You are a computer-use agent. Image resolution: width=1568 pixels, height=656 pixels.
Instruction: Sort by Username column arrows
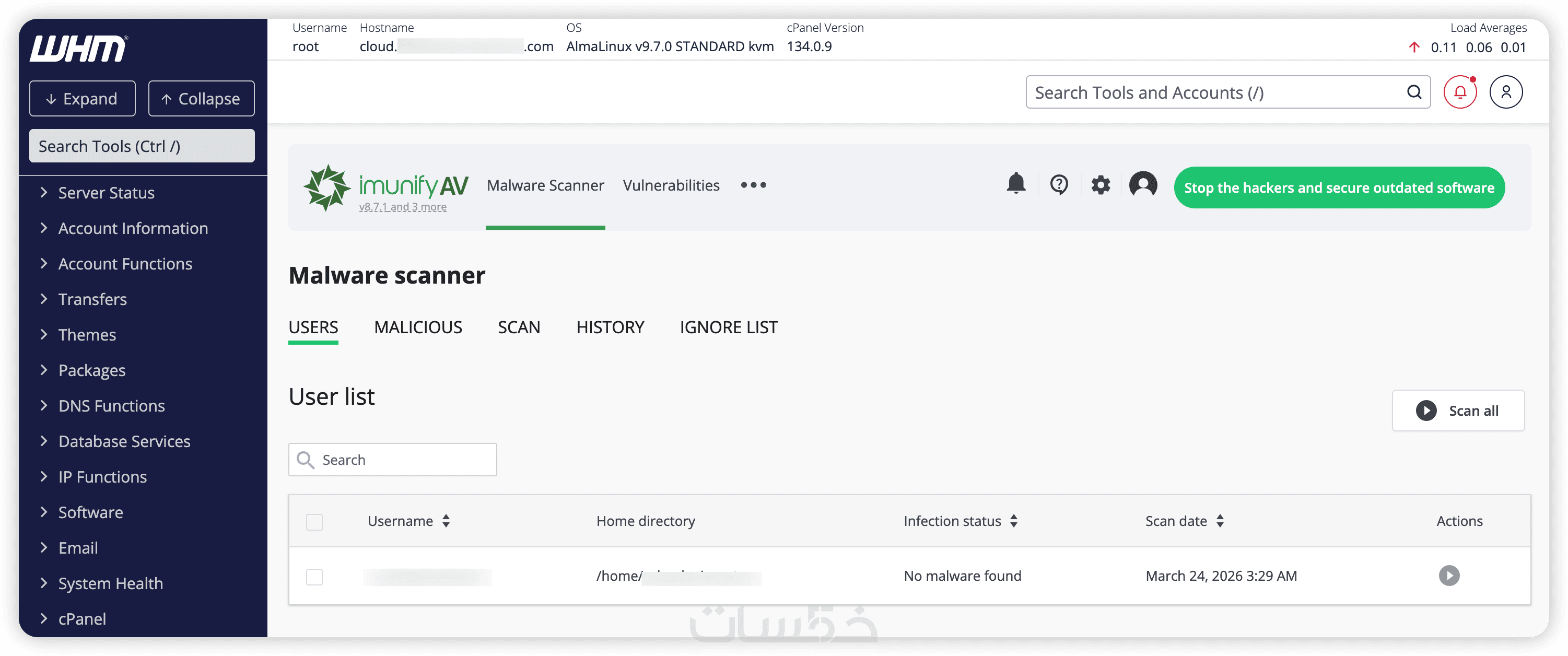click(x=446, y=521)
